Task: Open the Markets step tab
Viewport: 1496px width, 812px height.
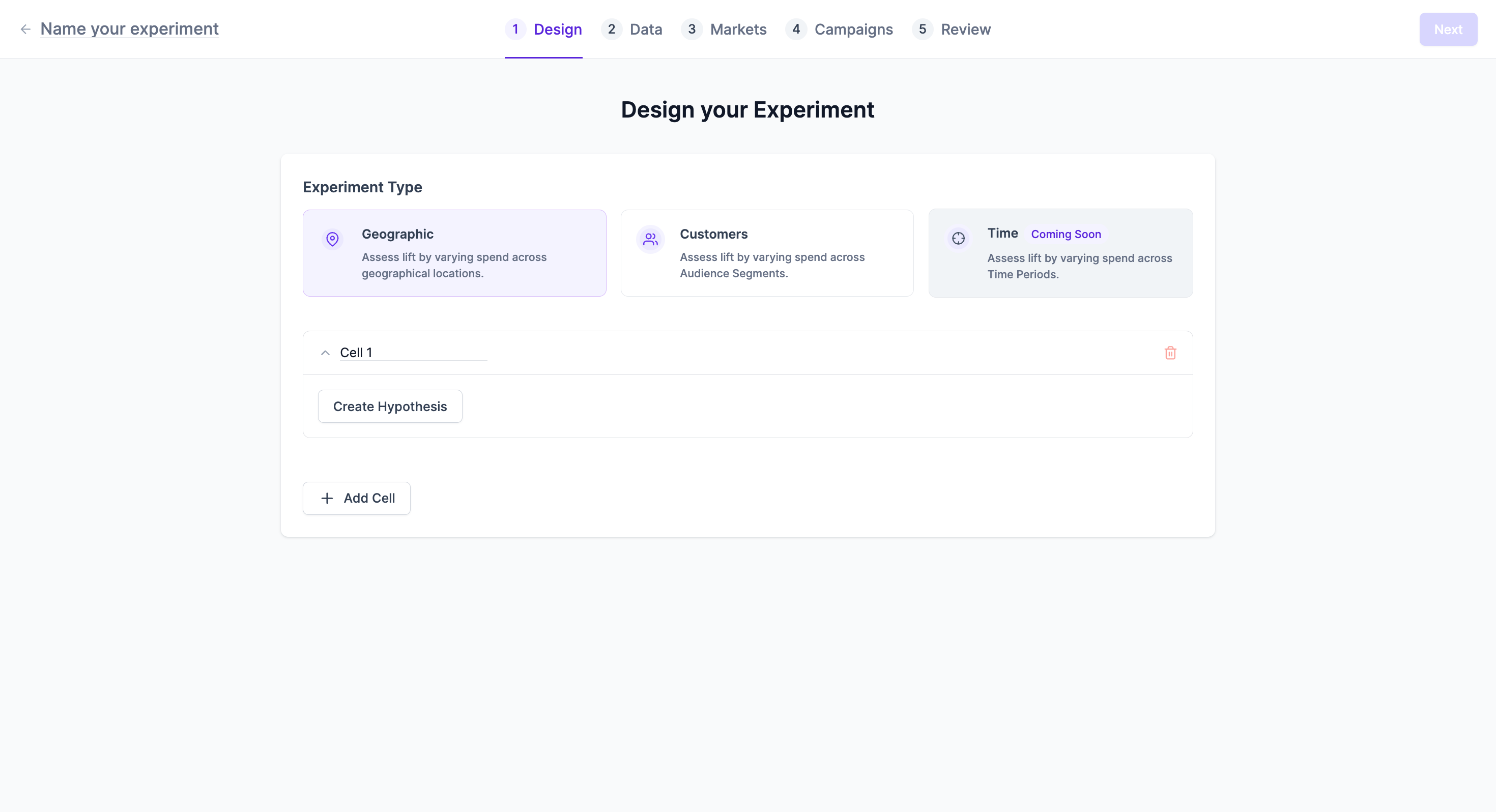Action: (737, 29)
